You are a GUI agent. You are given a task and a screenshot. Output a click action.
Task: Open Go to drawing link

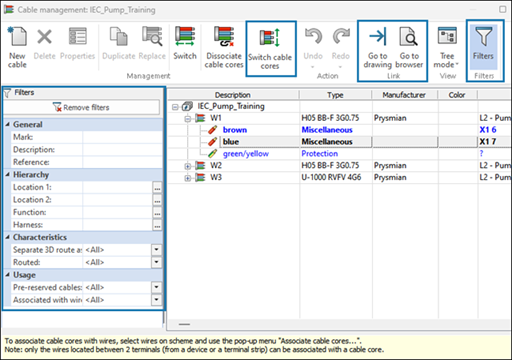click(x=378, y=47)
